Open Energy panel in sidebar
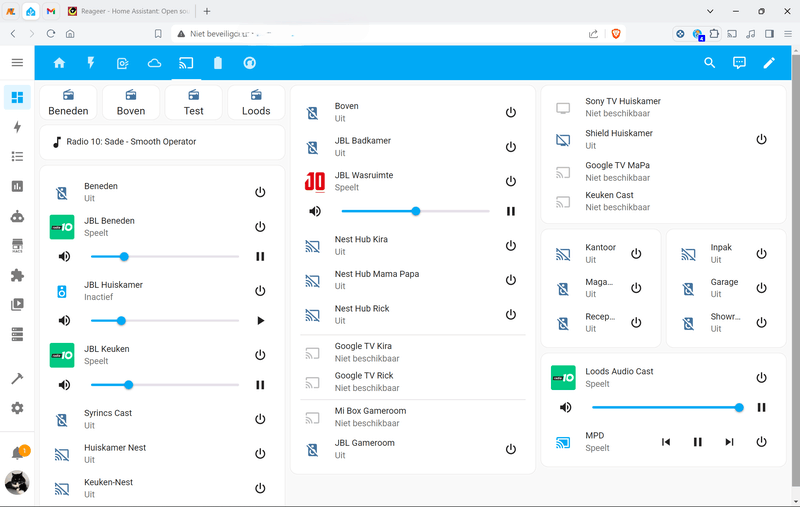The height and width of the screenshot is (507, 800). 17,126
